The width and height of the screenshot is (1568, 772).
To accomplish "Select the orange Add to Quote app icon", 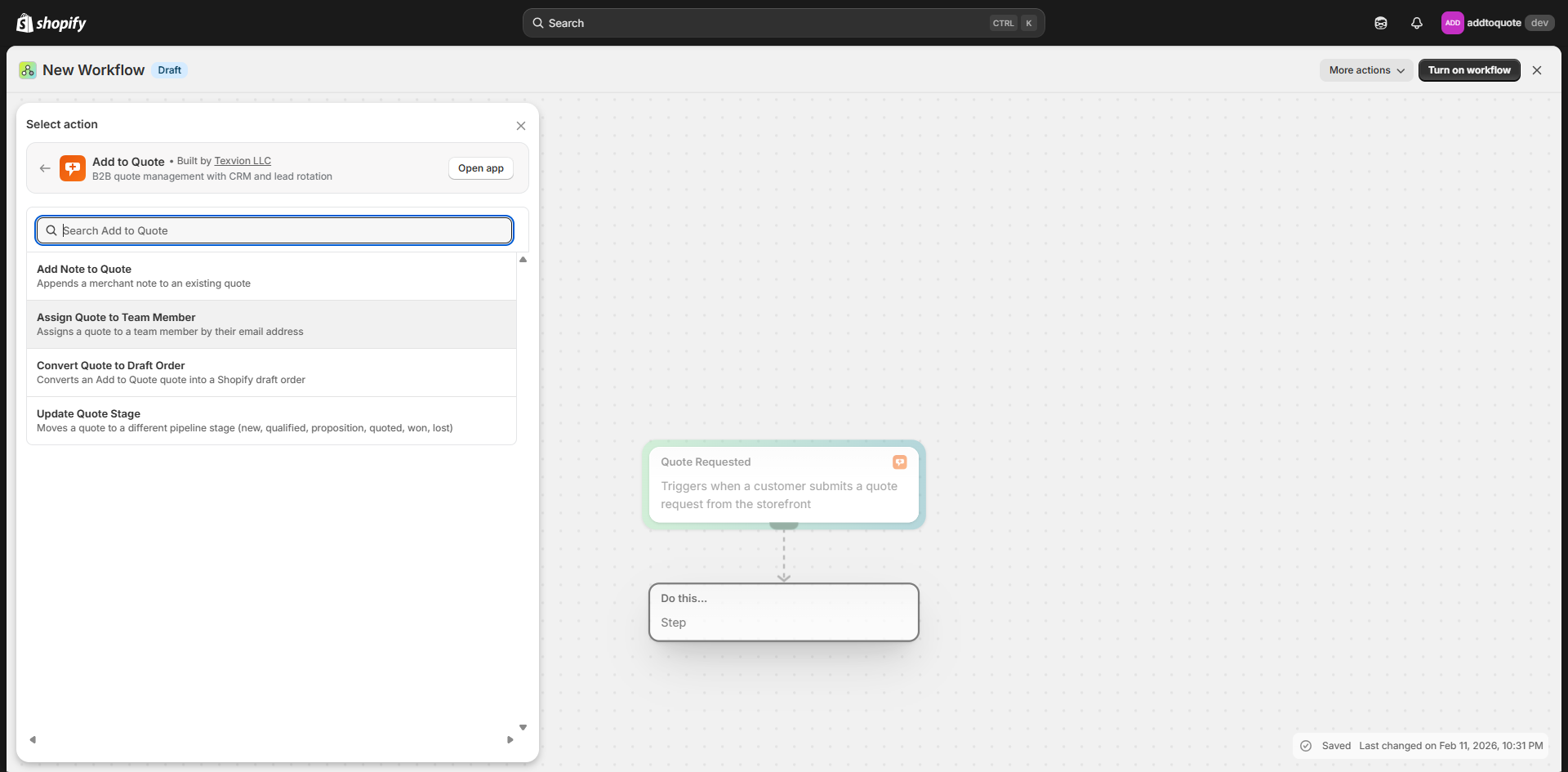I will point(73,167).
